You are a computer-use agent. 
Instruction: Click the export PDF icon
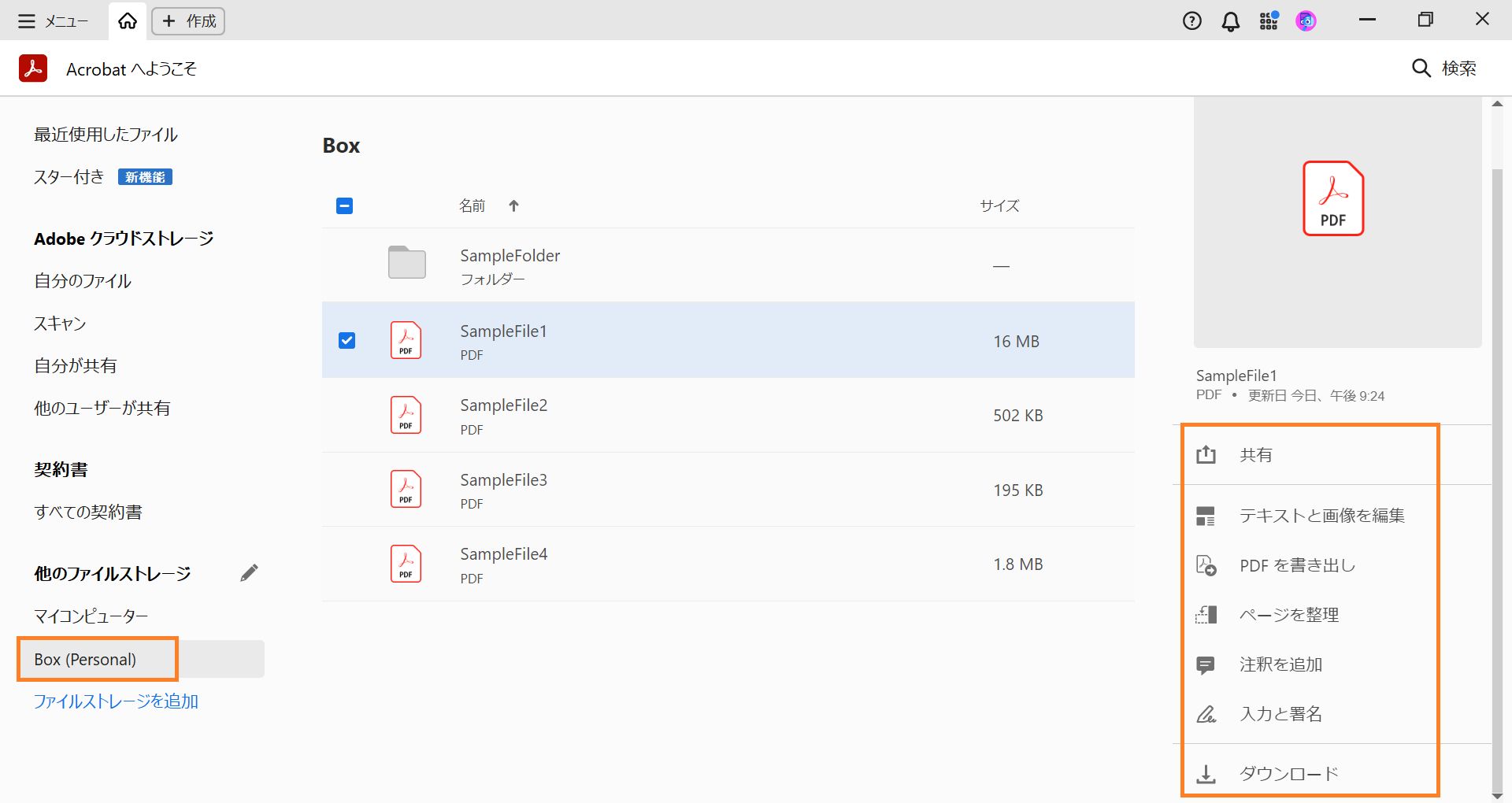pos(1206,565)
